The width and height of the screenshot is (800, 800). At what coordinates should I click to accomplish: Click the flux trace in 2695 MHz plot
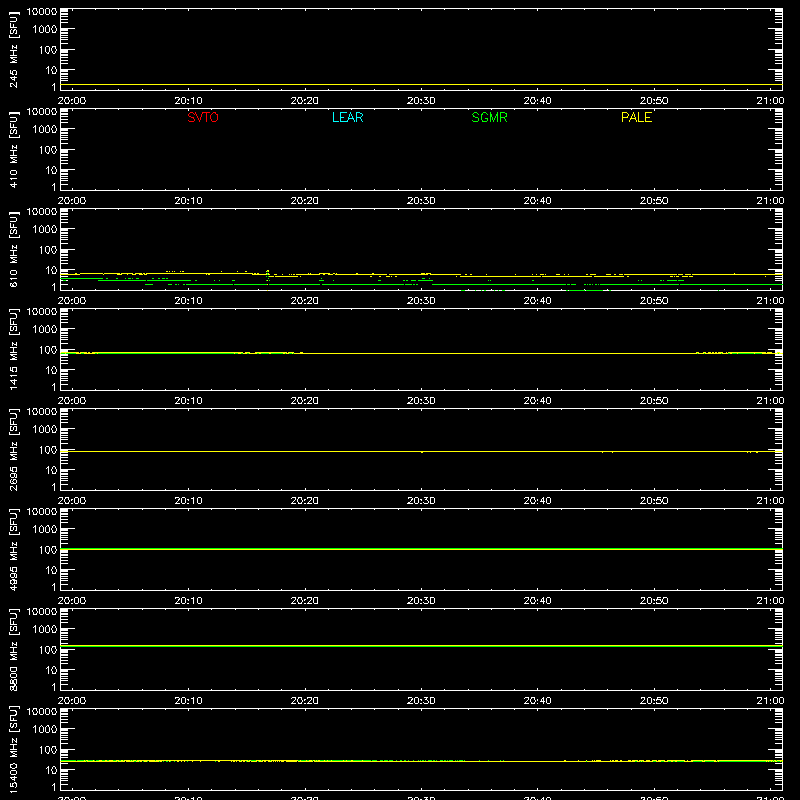click(421, 452)
